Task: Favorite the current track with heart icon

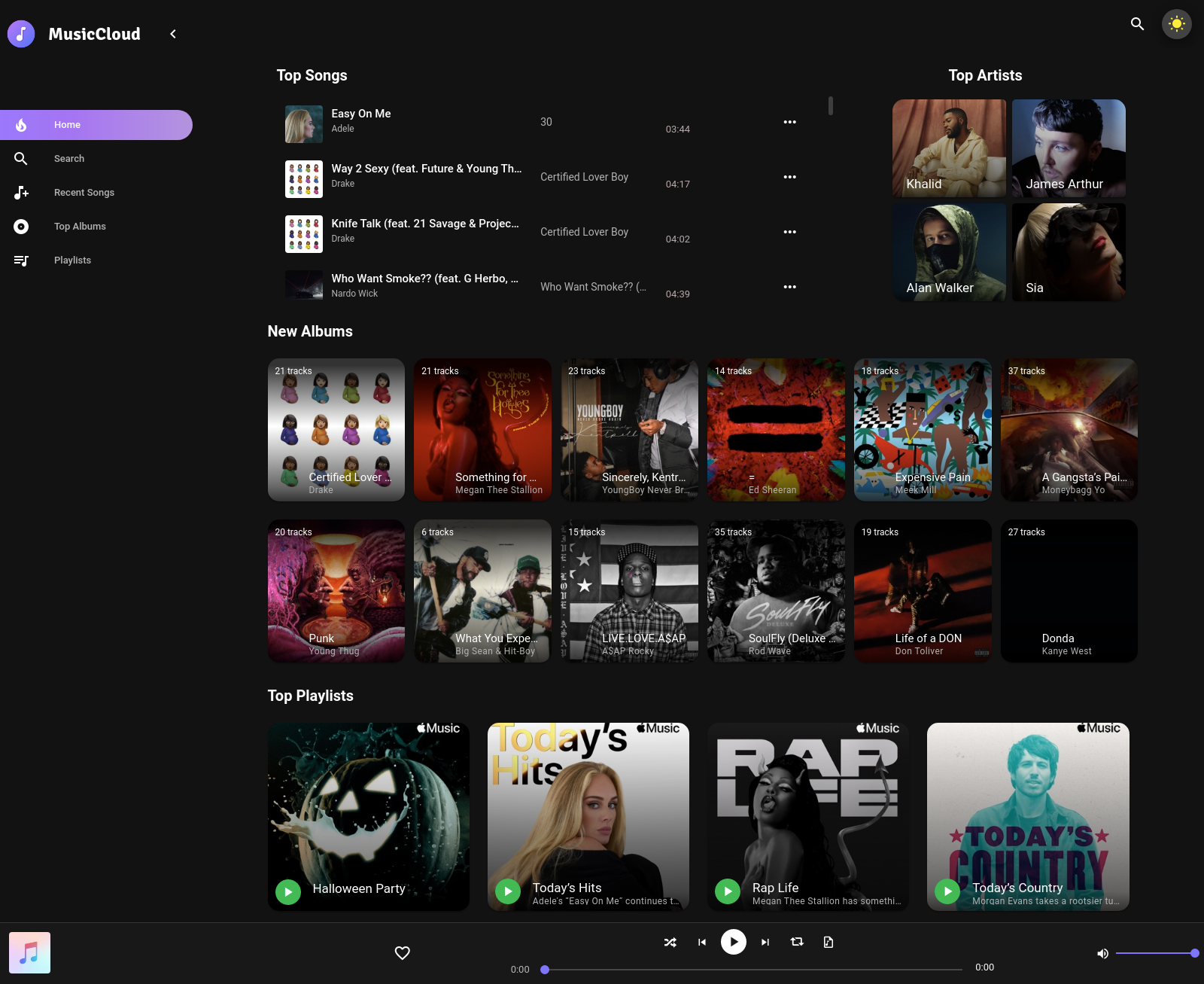Action: coord(403,953)
